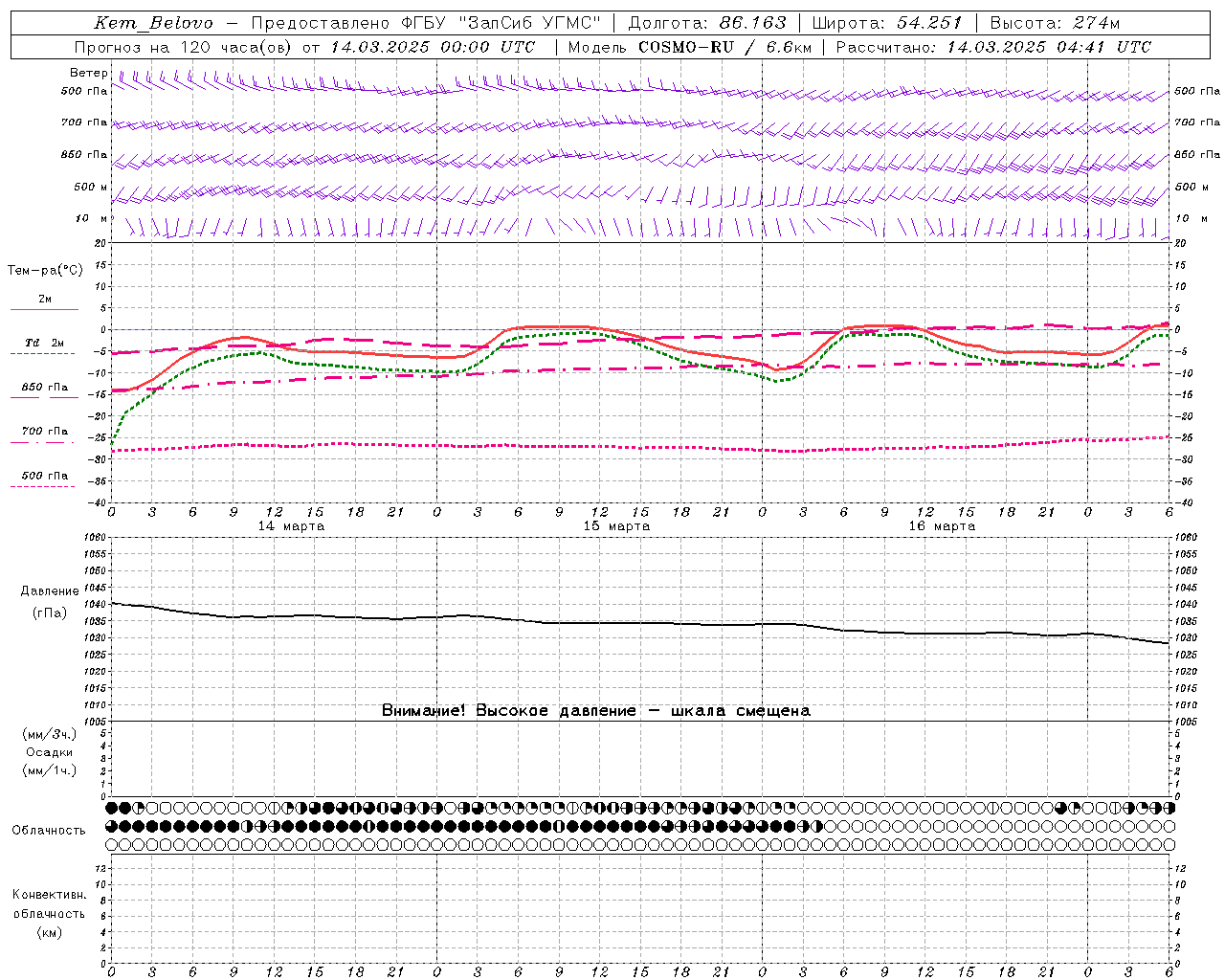The height and width of the screenshot is (980, 1225).
Task: Click the "(гПа)" pressure unit label
Action: click(50, 612)
